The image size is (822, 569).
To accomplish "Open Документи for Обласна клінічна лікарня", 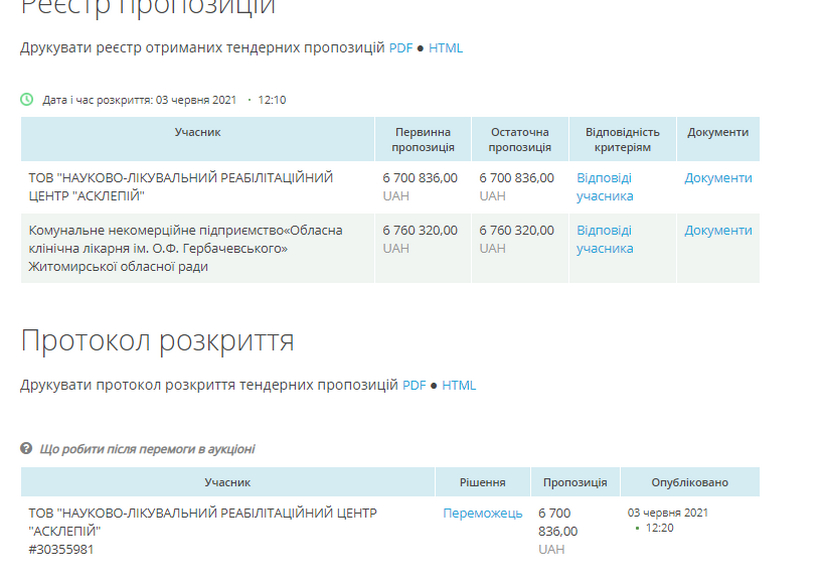I will [718, 230].
